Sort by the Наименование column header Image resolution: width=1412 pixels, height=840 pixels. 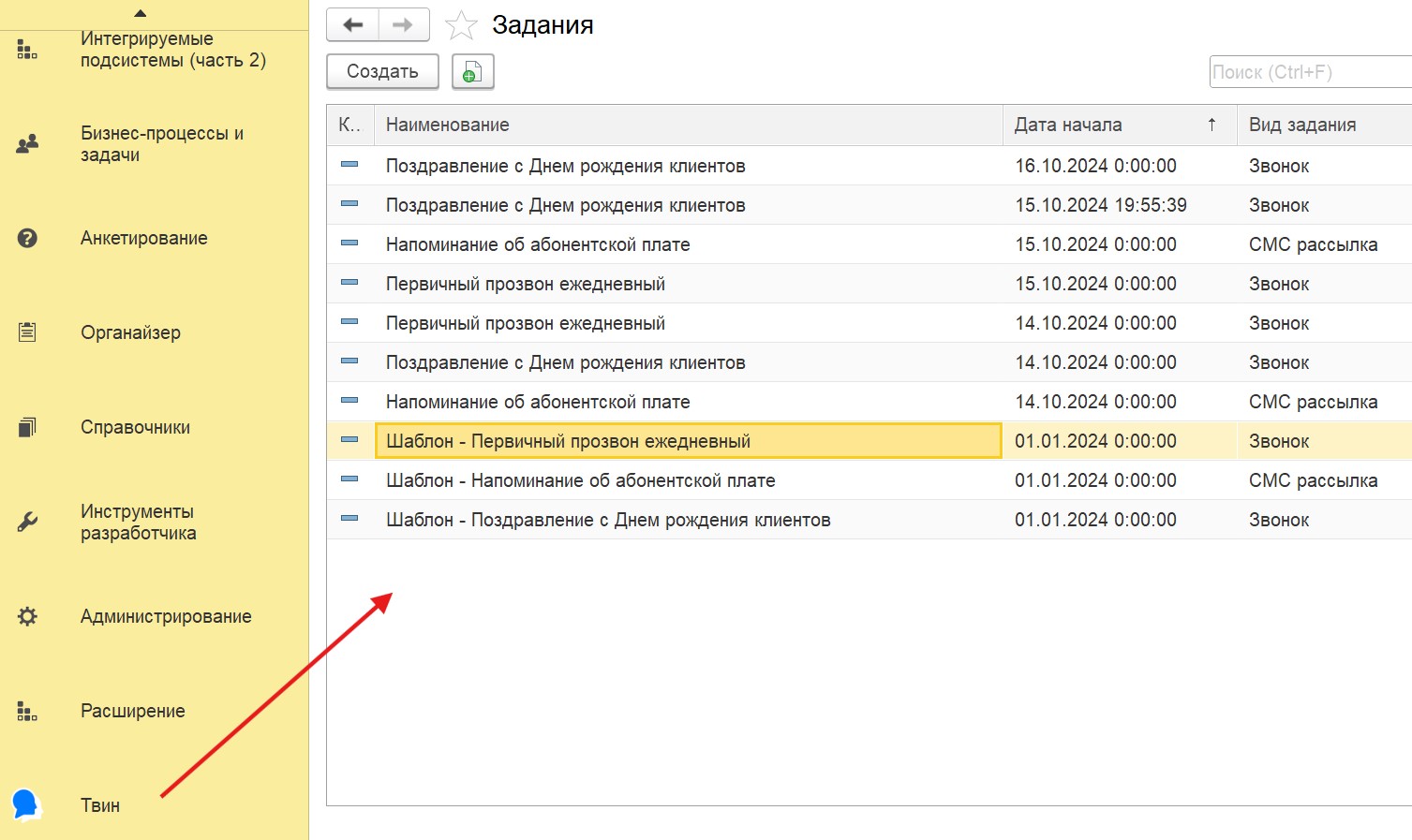coord(688,125)
